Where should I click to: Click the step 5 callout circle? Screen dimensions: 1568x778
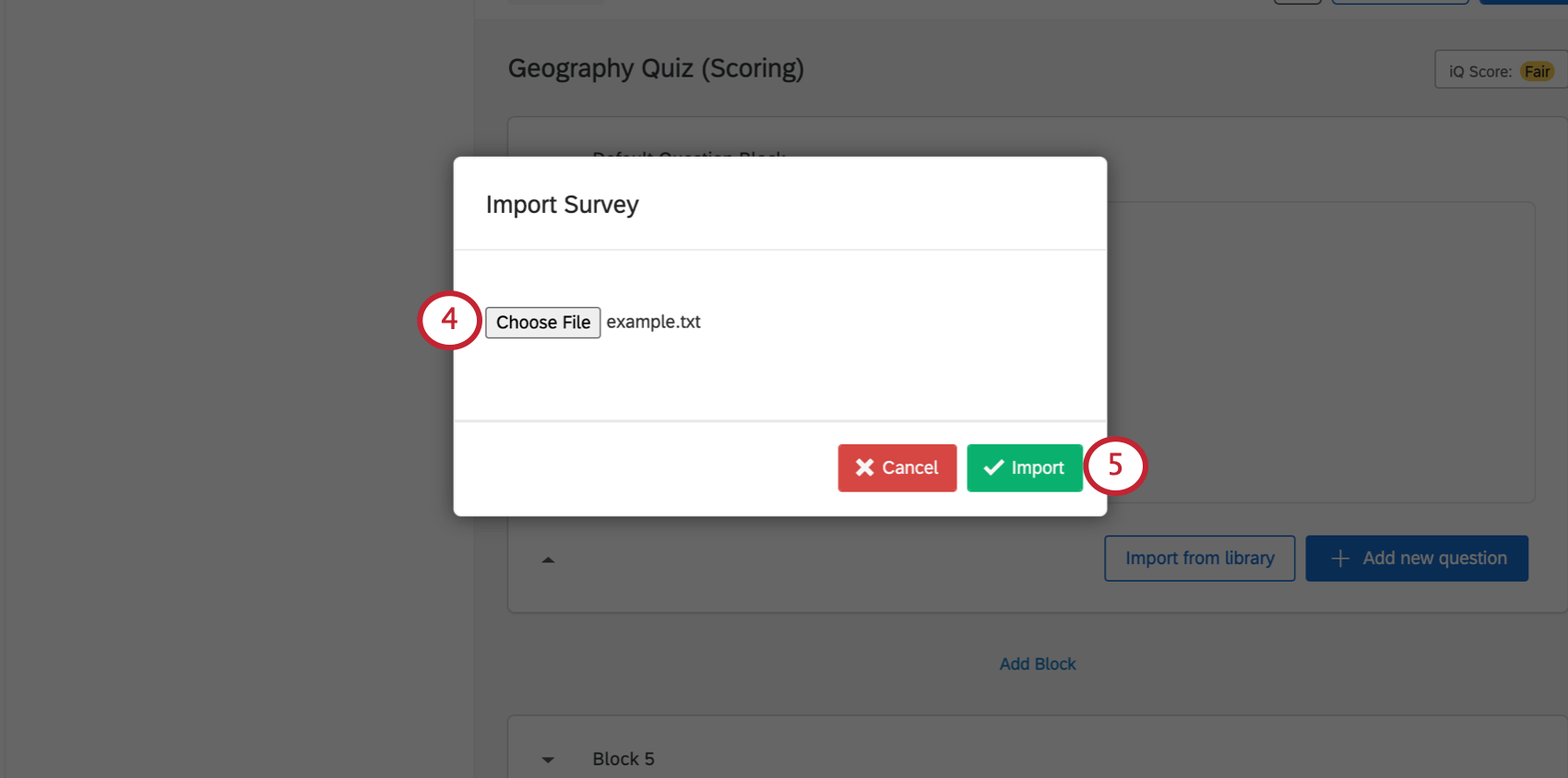click(x=1114, y=466)
